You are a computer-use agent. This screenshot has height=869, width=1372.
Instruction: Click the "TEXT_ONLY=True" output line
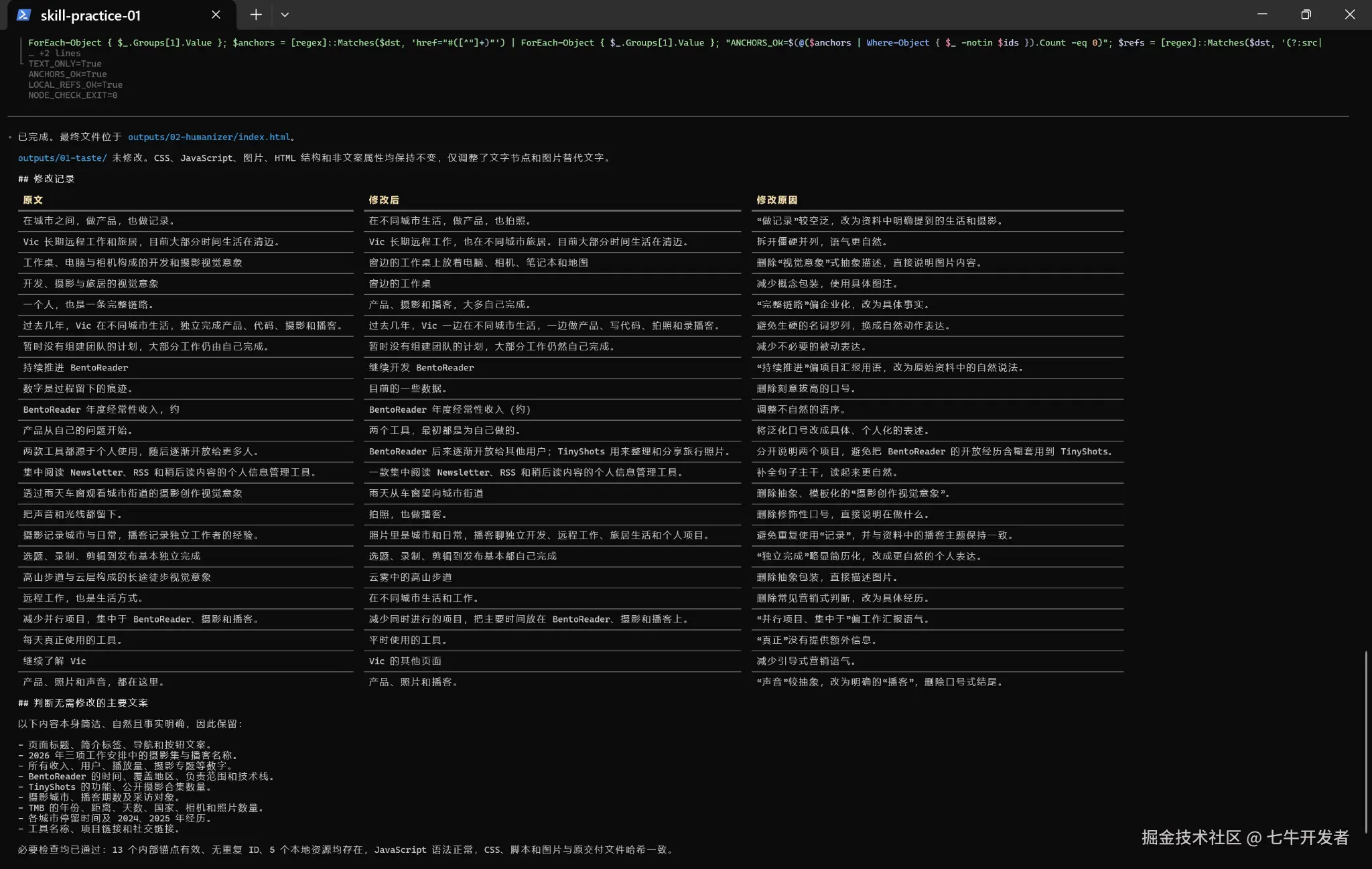pos(65,64)
